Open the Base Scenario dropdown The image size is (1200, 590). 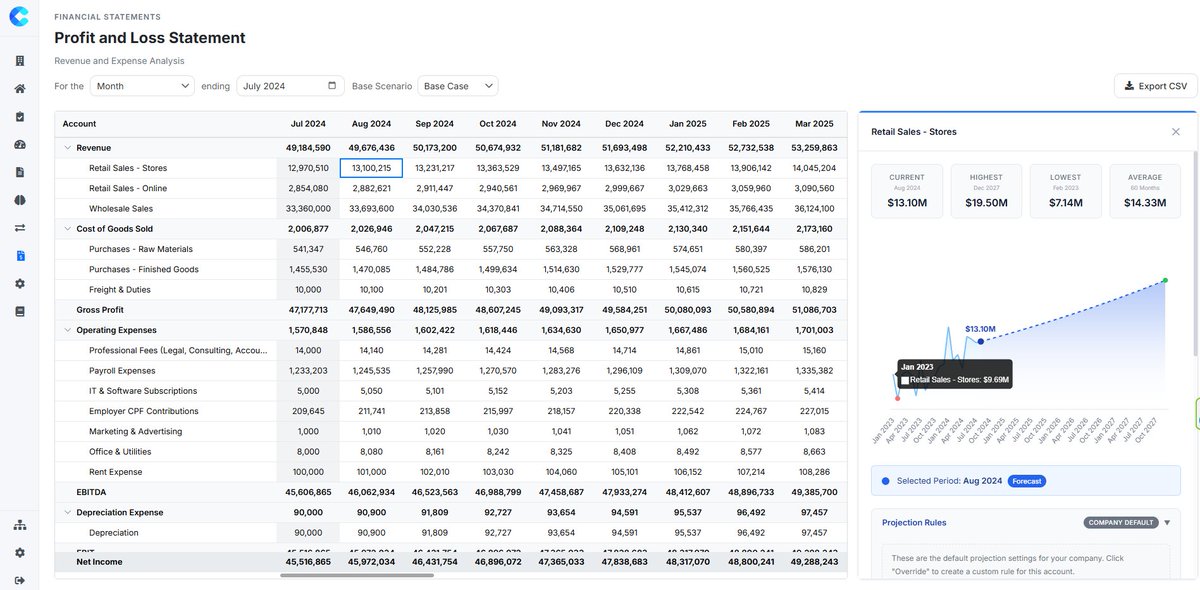click(x=457, y=86)
